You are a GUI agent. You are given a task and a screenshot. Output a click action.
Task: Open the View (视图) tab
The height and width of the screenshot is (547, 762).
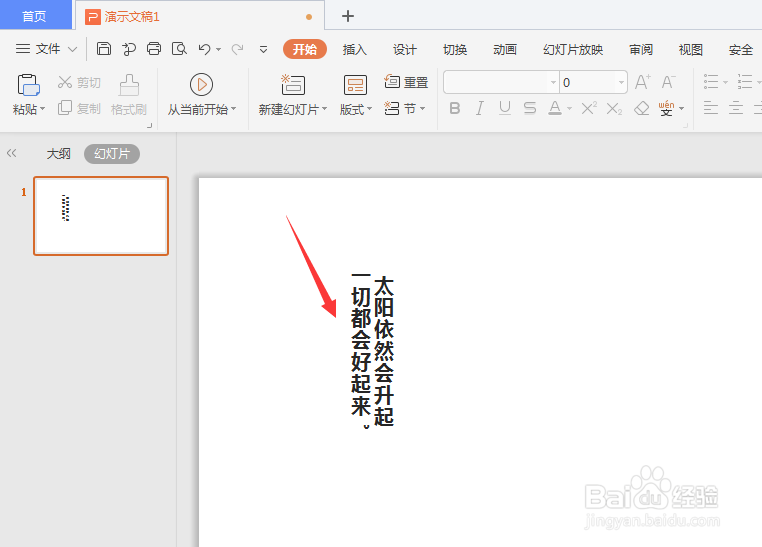[x=691, y=49]
